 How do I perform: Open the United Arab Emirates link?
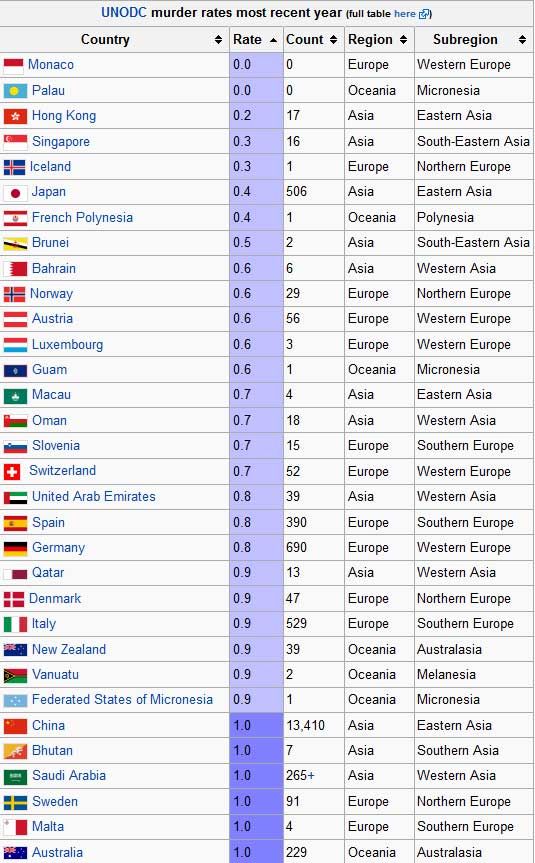pyautogui.click(x=94, y=496)
